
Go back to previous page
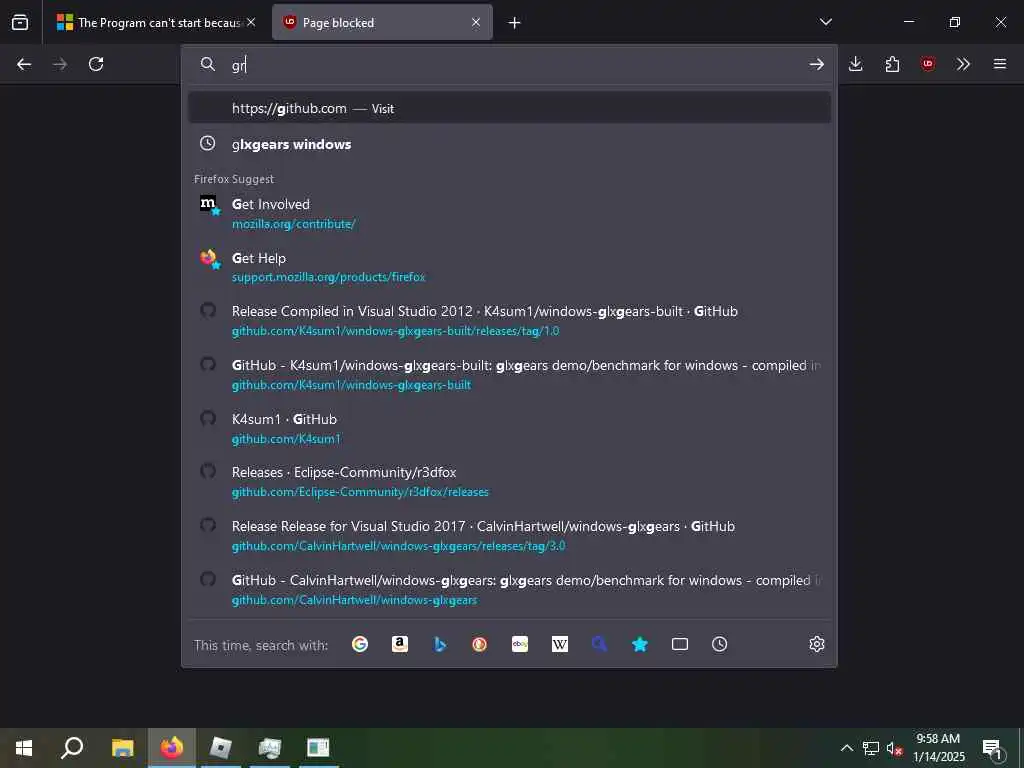pyautogui.click(x=24, y=64)
